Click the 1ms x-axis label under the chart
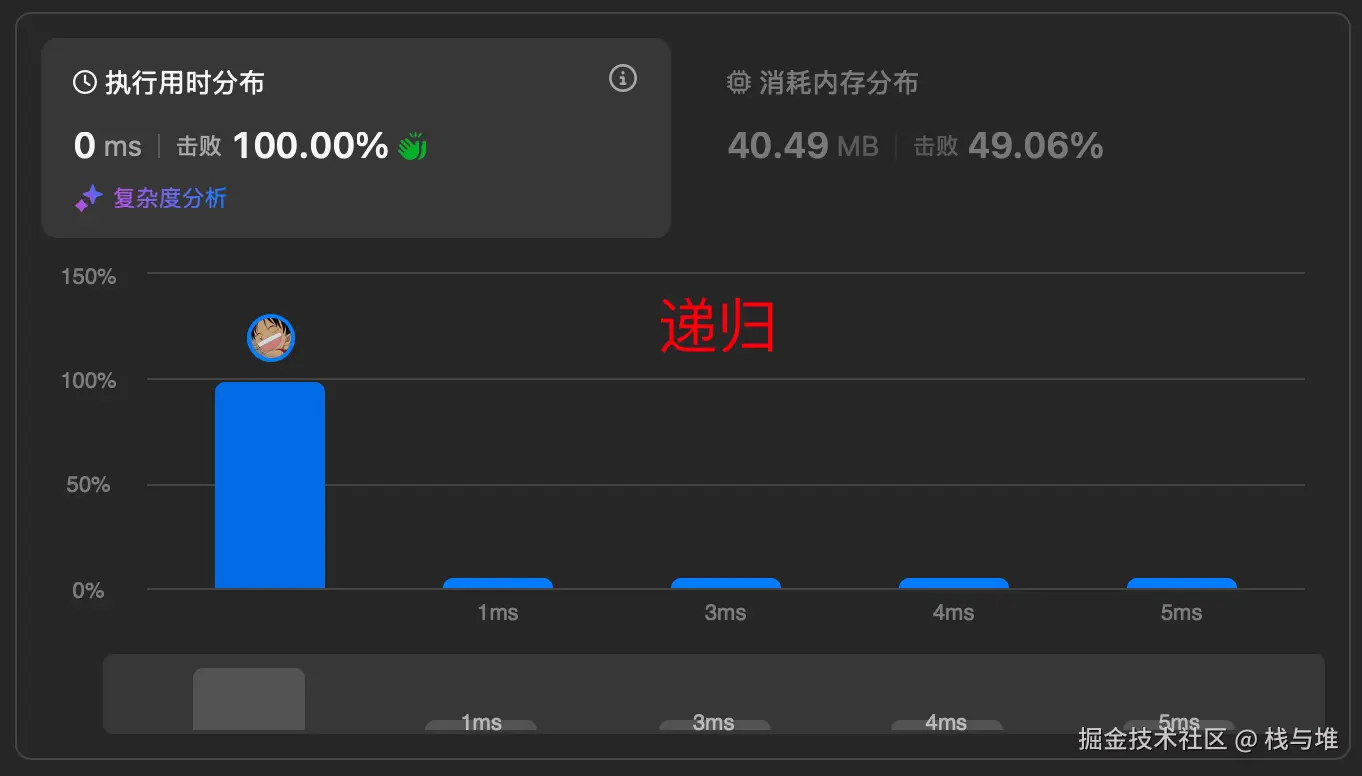This screenshot has height=776, width=1362. pos(498,612)
